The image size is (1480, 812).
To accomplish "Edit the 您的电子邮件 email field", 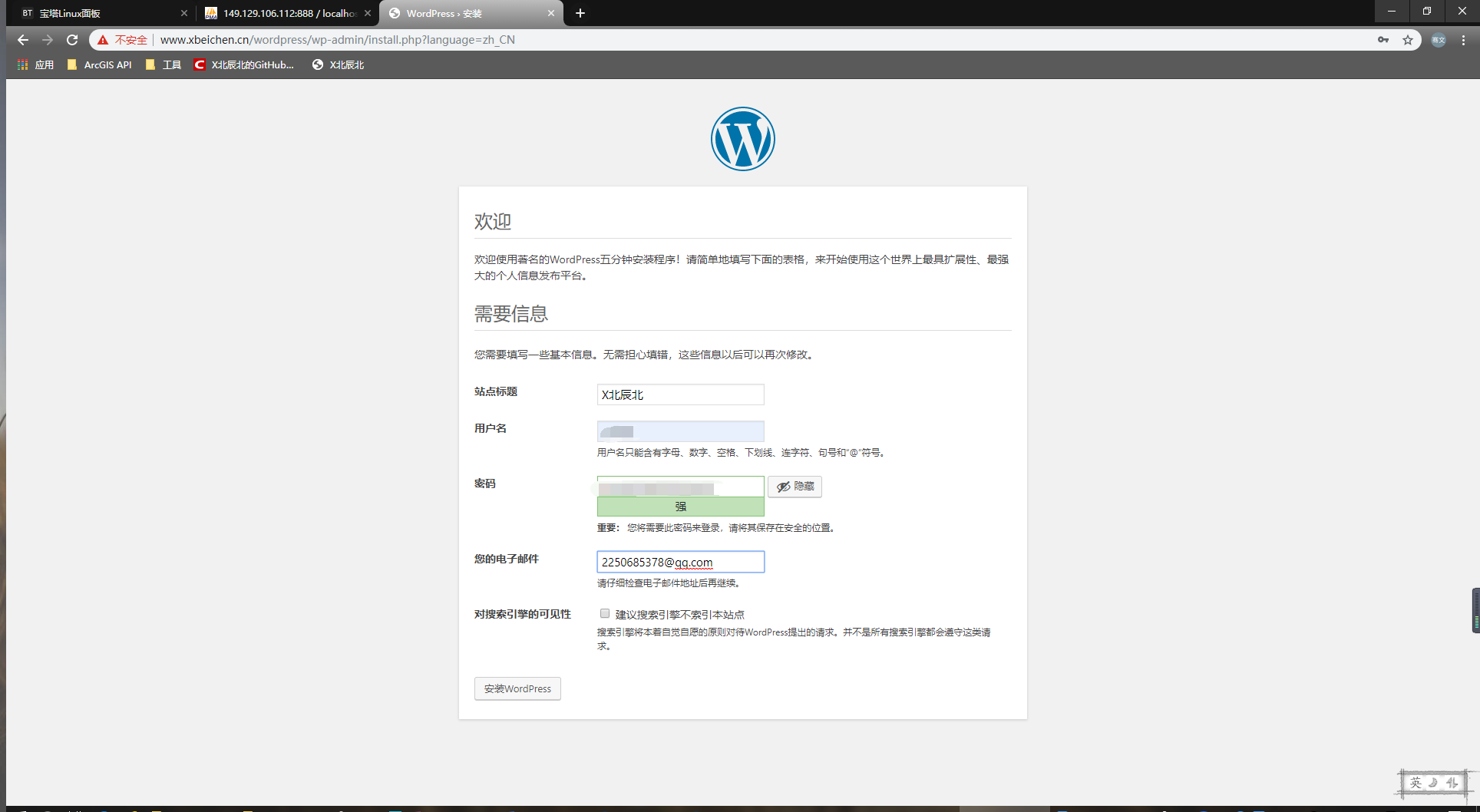I will [681, 562].
